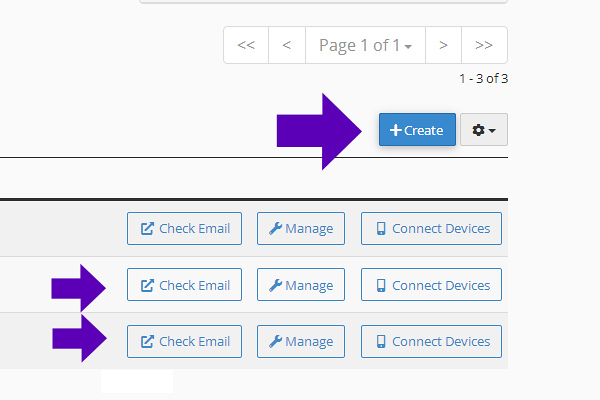This screenshot has height=400, width=600.
Task: Expand the Page 1 of 1 dropdown
Action: (365, 45)
